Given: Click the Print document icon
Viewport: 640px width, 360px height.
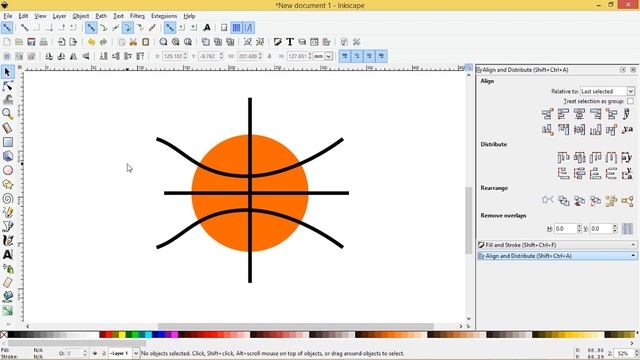Looking at the screenshot, I should 44,42.
